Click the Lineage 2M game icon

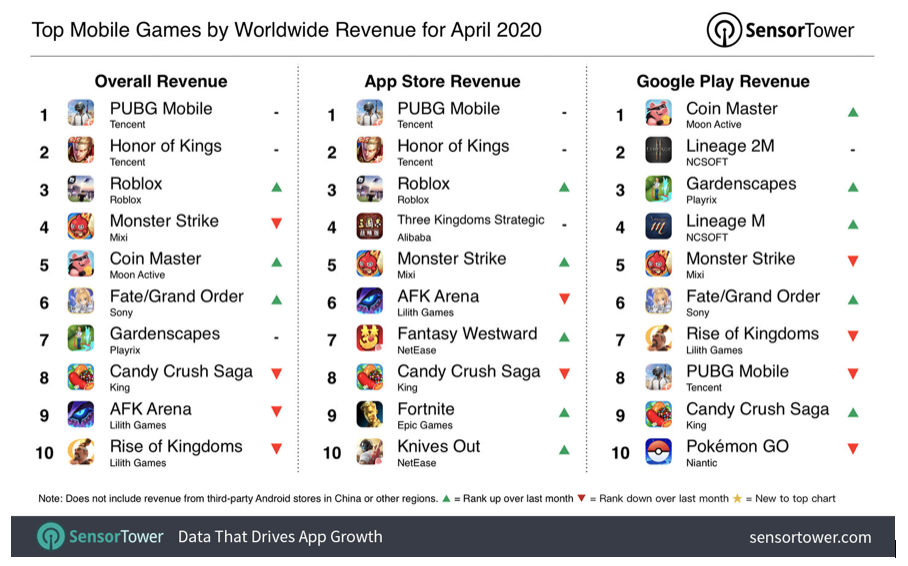pyautogui.click(x=658, y=151)
